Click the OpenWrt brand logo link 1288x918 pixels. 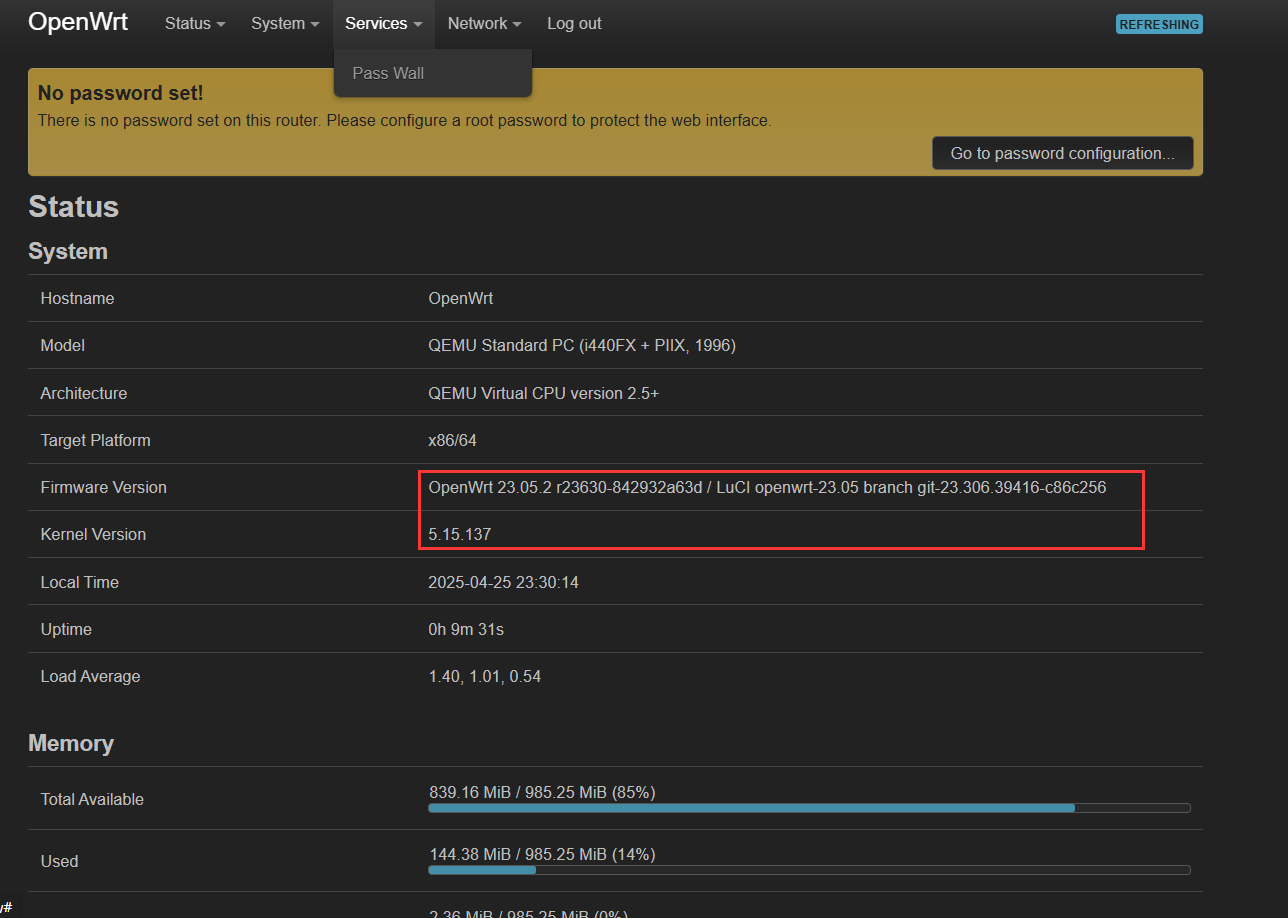click(x=78, y=22)
